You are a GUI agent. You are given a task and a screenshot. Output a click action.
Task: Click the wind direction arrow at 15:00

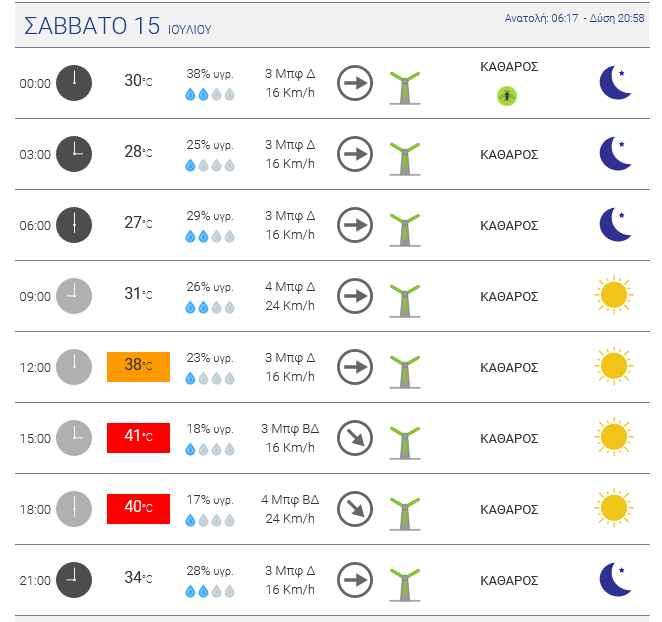pos(354,438)
